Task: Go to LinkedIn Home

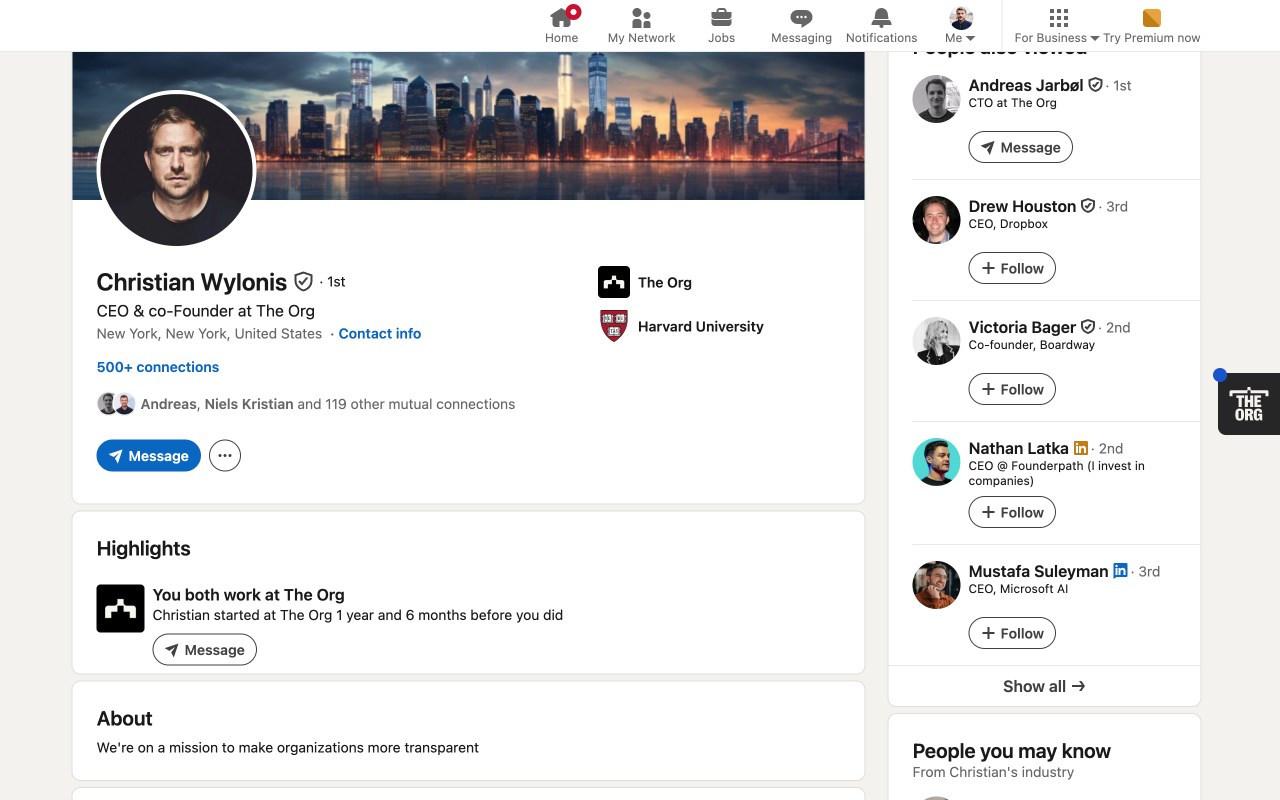Action: (x=561, y=25)
